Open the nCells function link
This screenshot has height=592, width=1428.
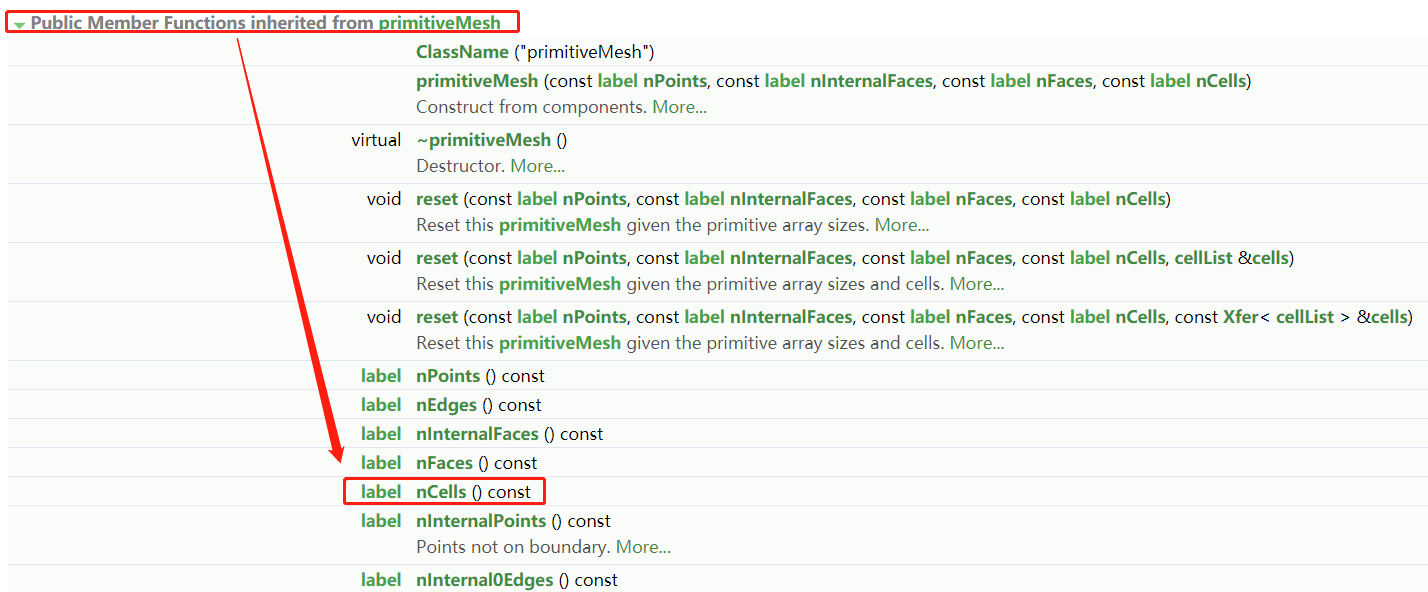pos(441,492)
